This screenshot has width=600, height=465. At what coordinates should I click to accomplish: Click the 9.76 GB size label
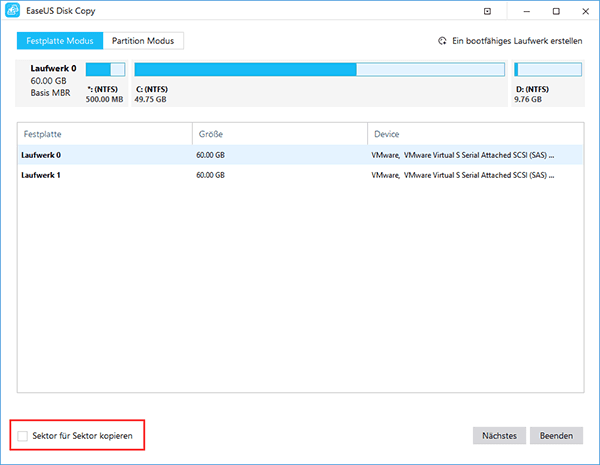[x=528, y=100]
